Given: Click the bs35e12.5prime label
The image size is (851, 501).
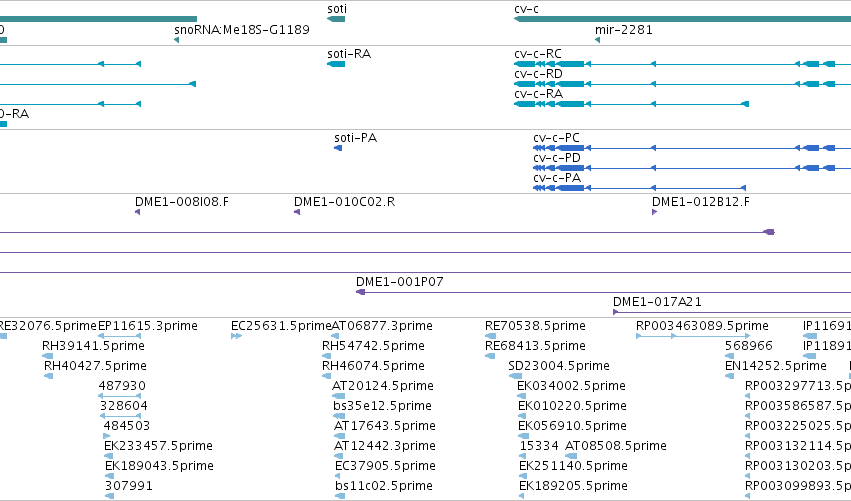Looking at the screenshot, I should click(383, 406).
